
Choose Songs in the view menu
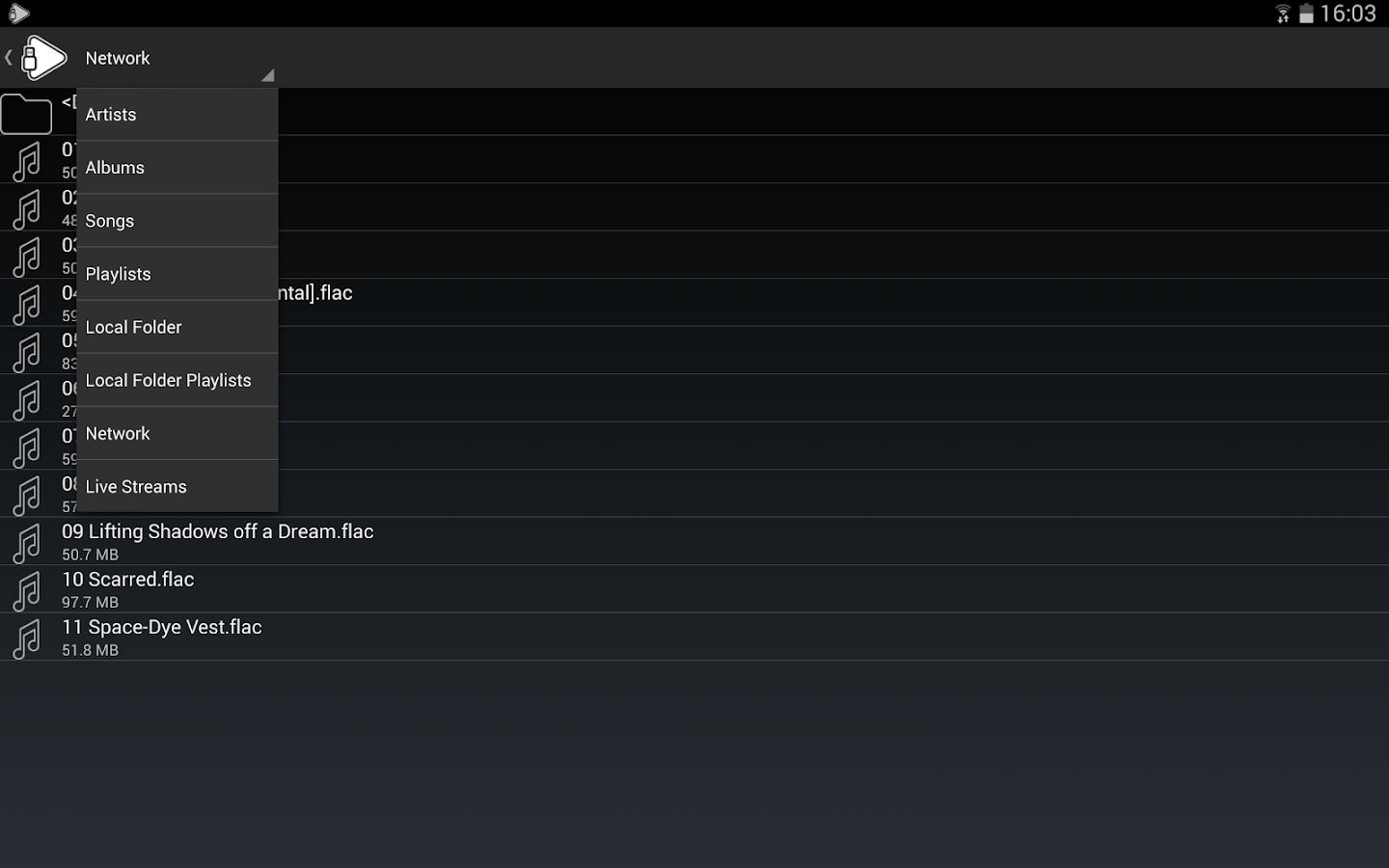(177, 221)
